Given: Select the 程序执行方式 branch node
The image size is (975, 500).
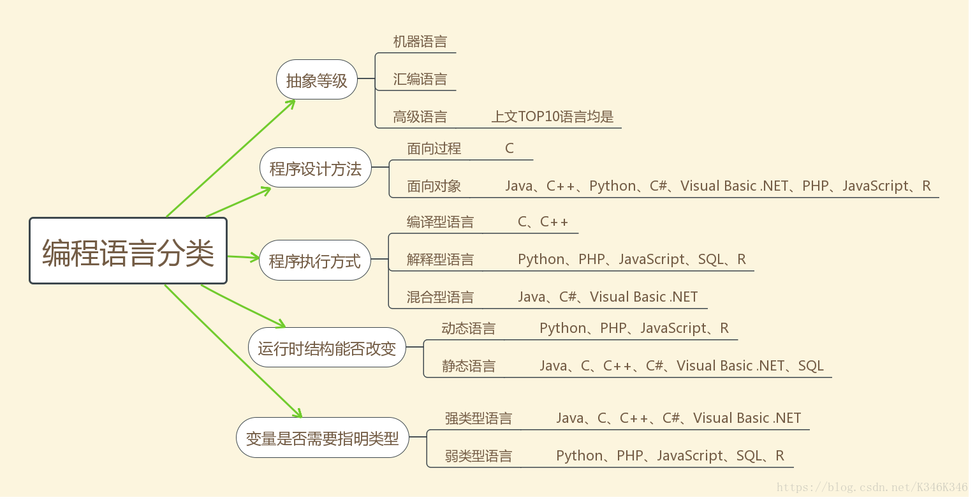Looking at the screenshot, I should pyautogui.click(x=315, y=261).
